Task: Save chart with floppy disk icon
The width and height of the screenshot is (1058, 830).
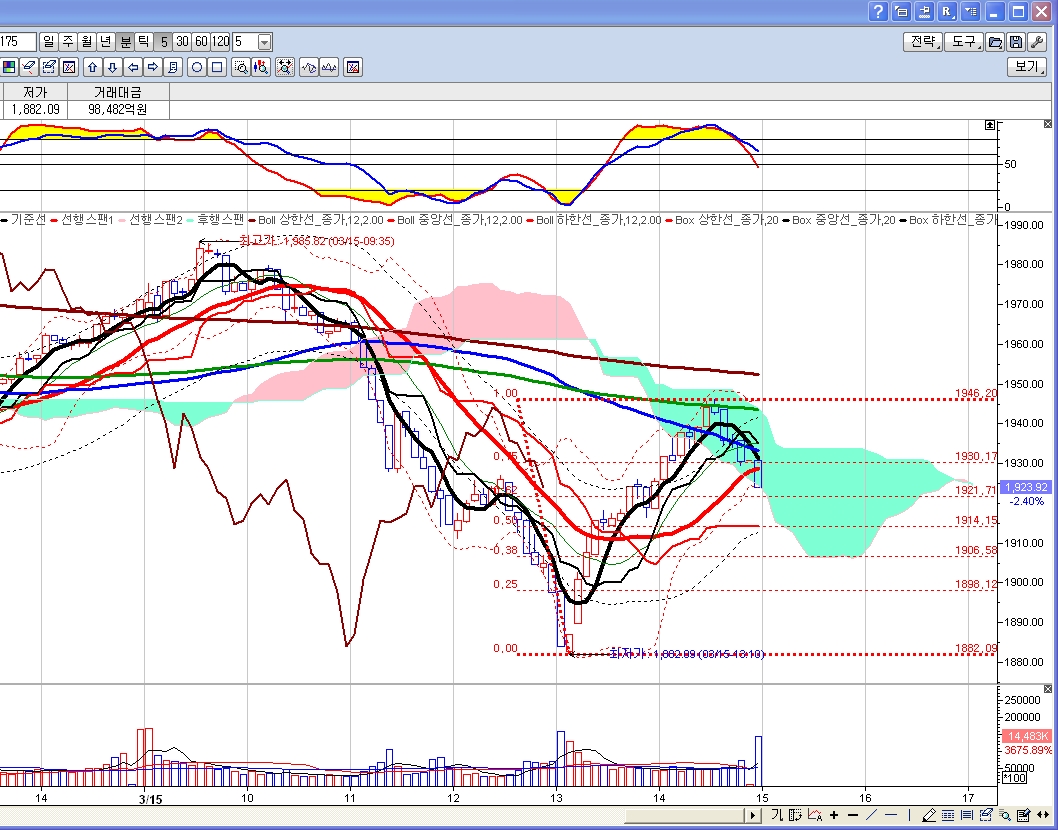Action: 1016,42
